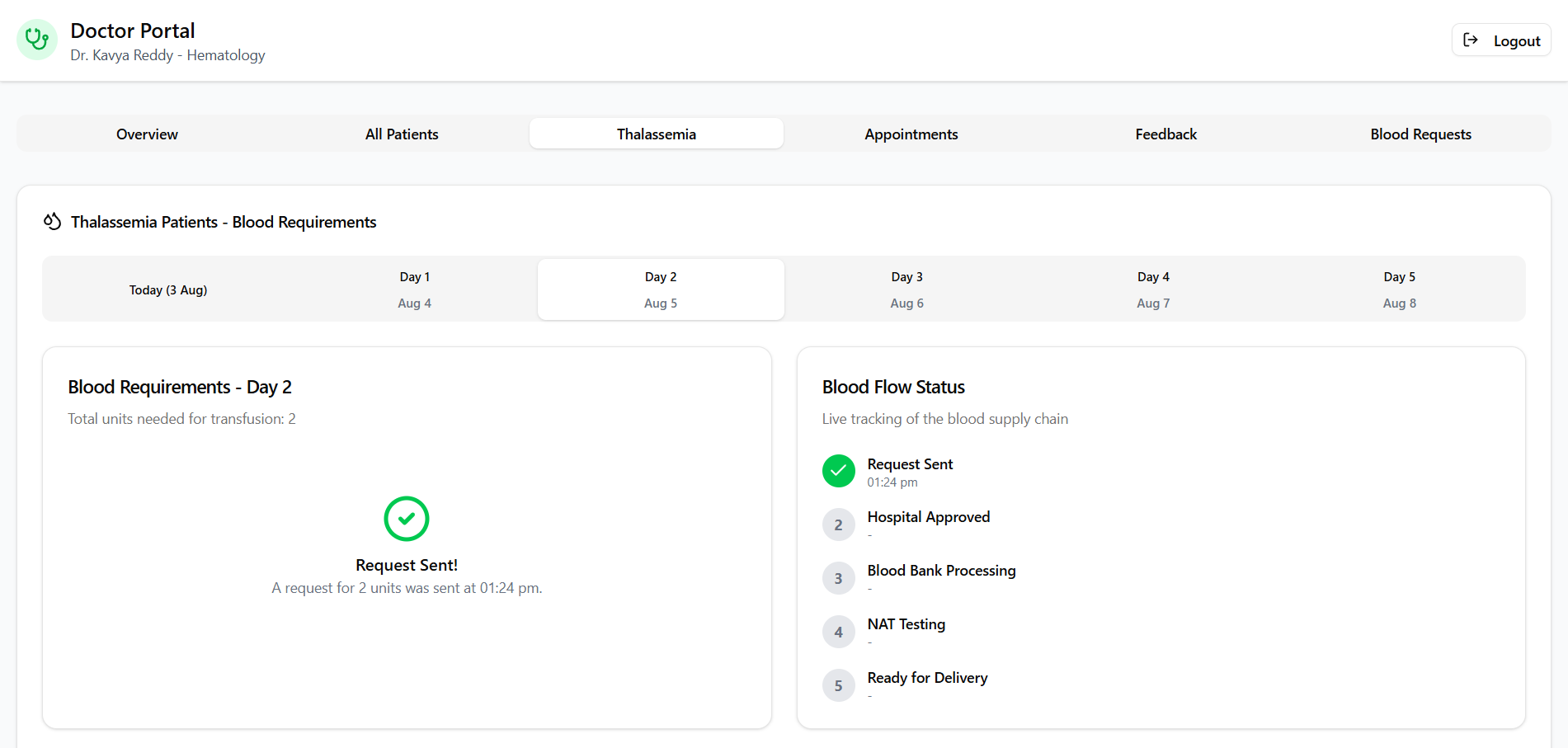Click step 4 circle for NAT Testing

click(839, 632)
